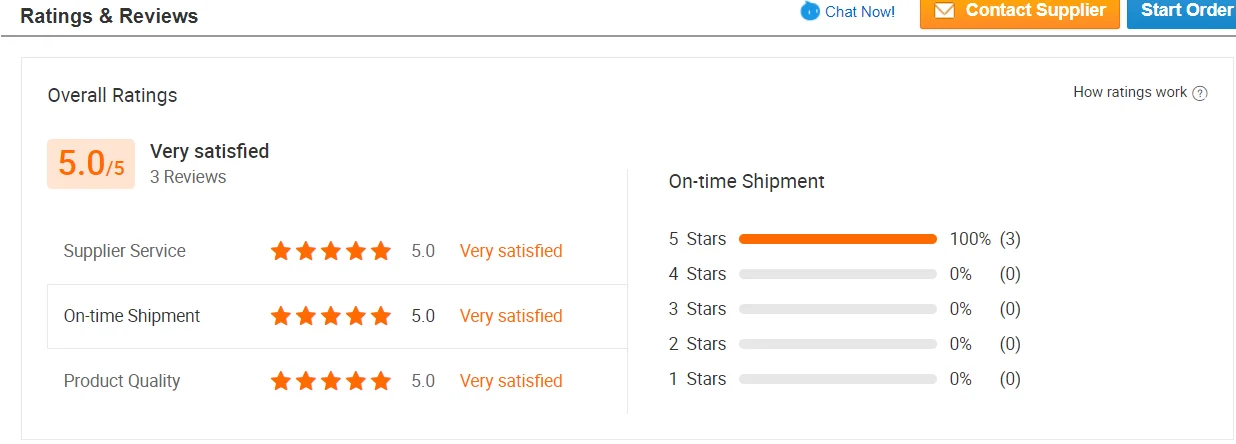Open the Chat Now link
Screen dimensions: 1236x444
point(859,12)
